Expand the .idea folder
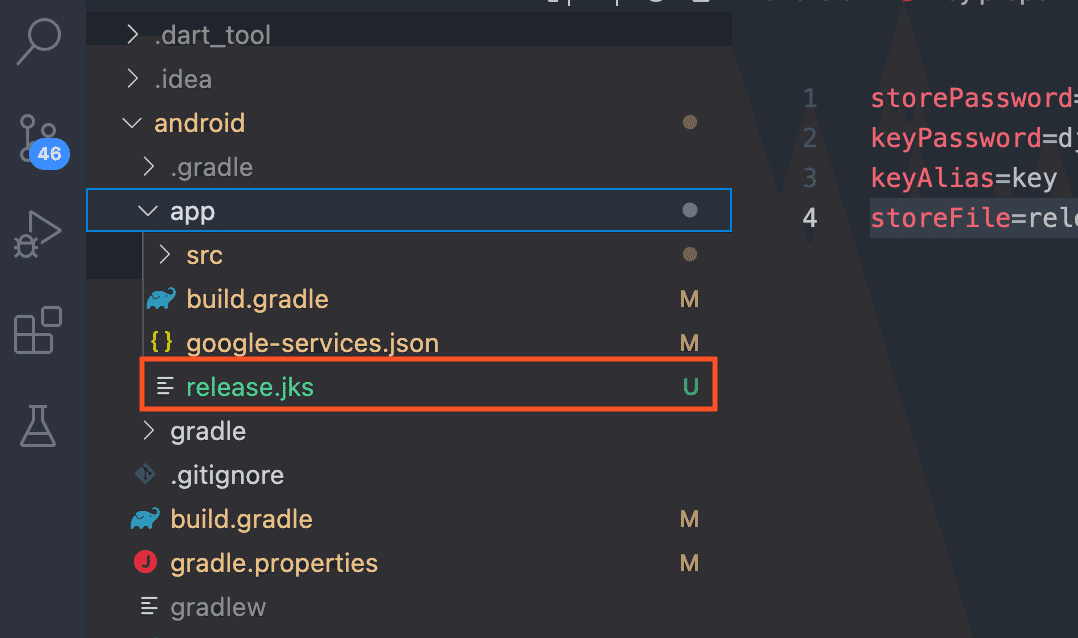Screen dimensions: 1078x638 tap(132, 79)
